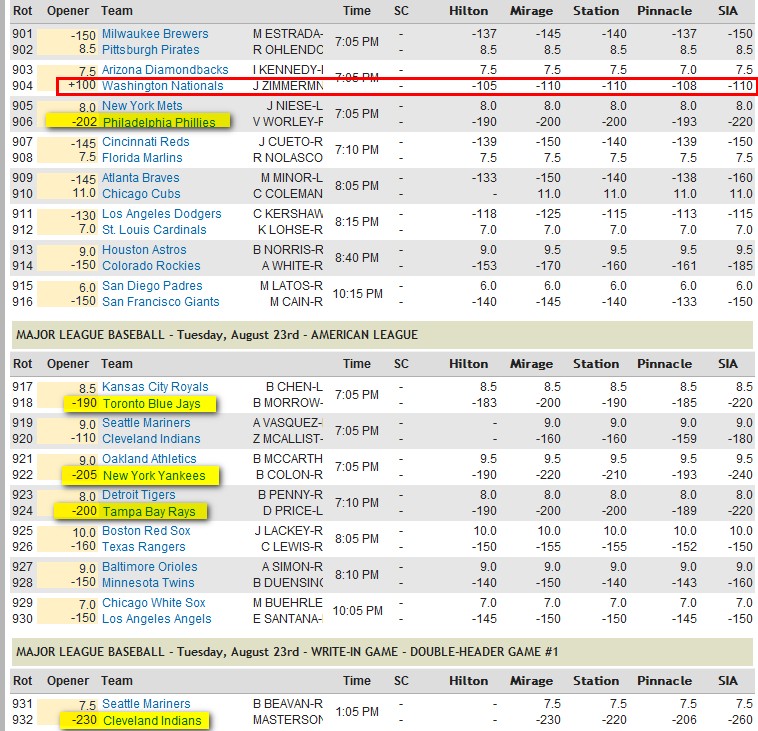This screenshot has width=758, height=731.
Task: Click SIA header in top table
Action: 728,11
